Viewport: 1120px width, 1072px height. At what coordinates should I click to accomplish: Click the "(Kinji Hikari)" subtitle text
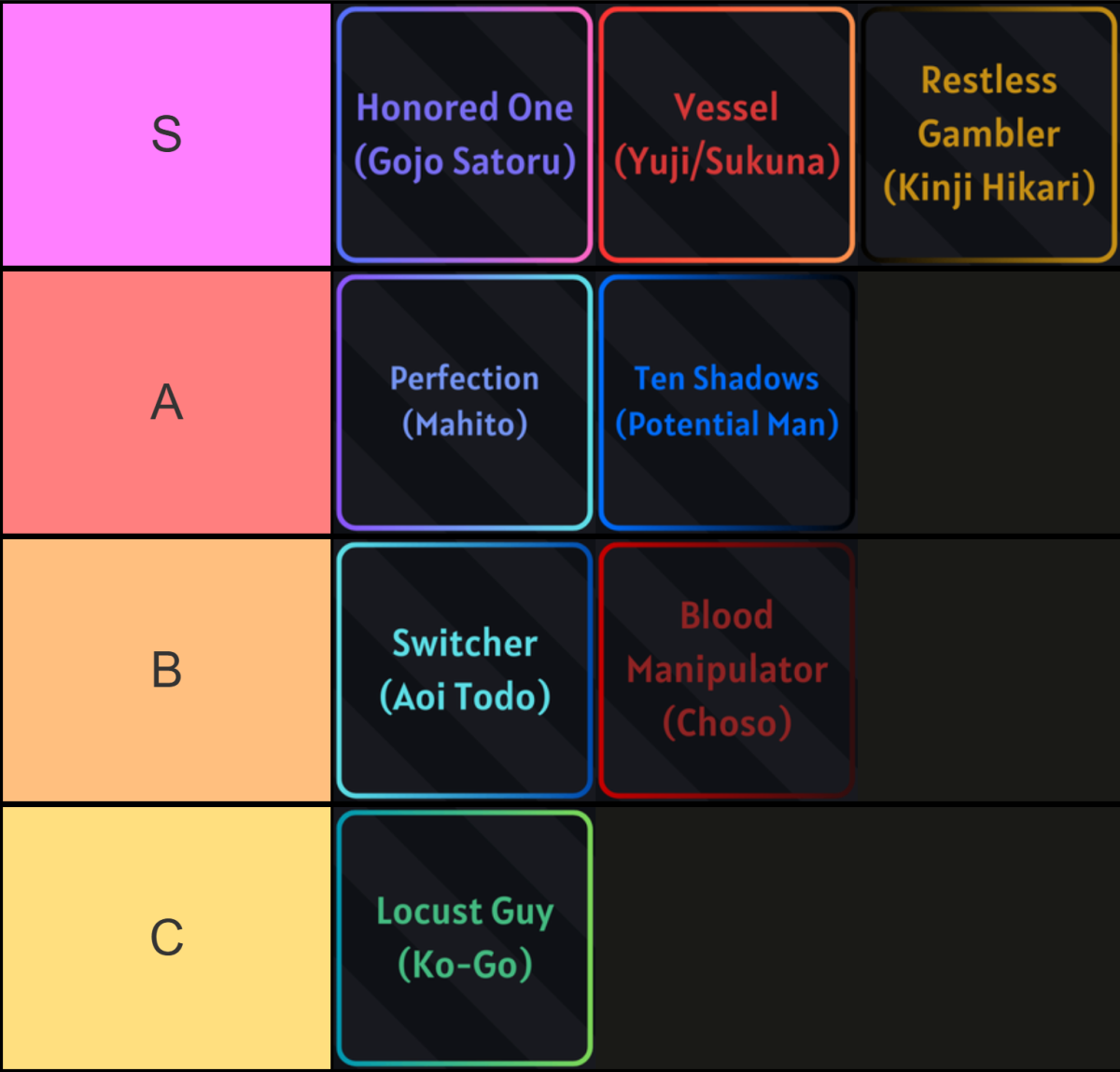tap(989, 188)
